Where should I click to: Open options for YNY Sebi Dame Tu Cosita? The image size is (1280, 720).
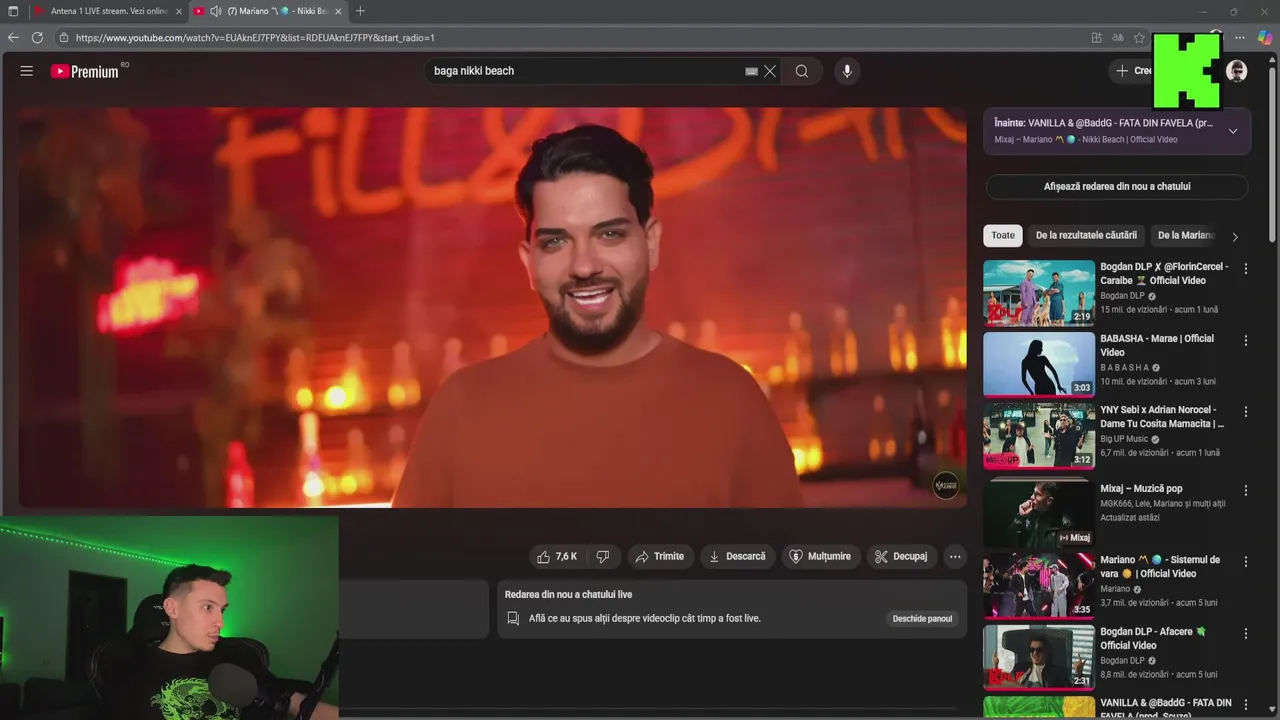click(x=1246, y=412)
